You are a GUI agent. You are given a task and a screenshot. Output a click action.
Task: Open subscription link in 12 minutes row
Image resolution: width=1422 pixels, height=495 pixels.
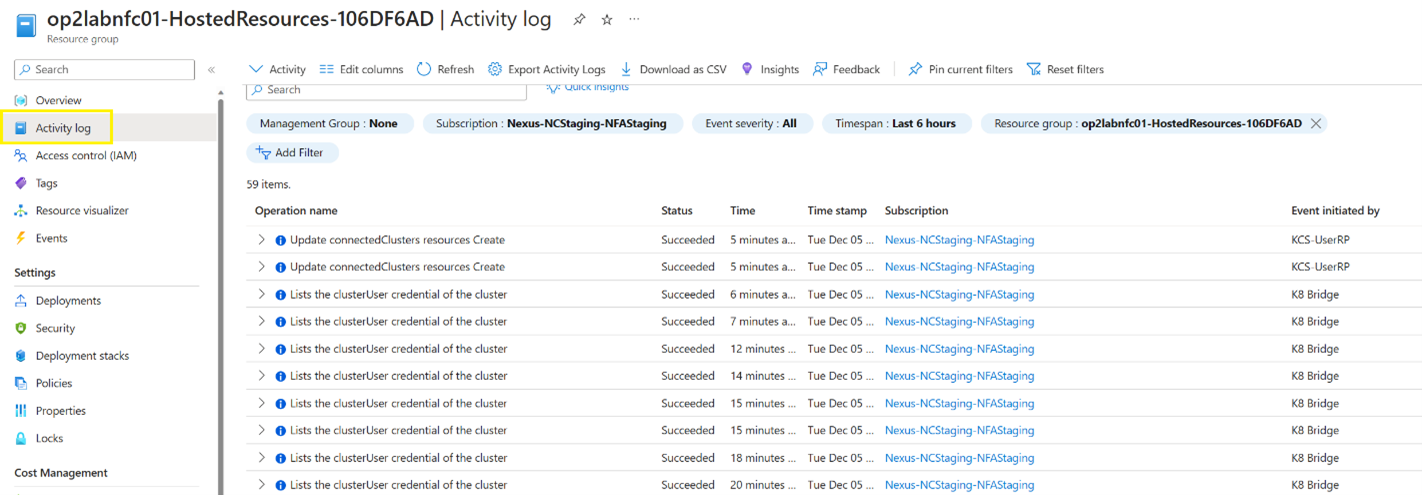pyautogui.click(x=959, y=349)
